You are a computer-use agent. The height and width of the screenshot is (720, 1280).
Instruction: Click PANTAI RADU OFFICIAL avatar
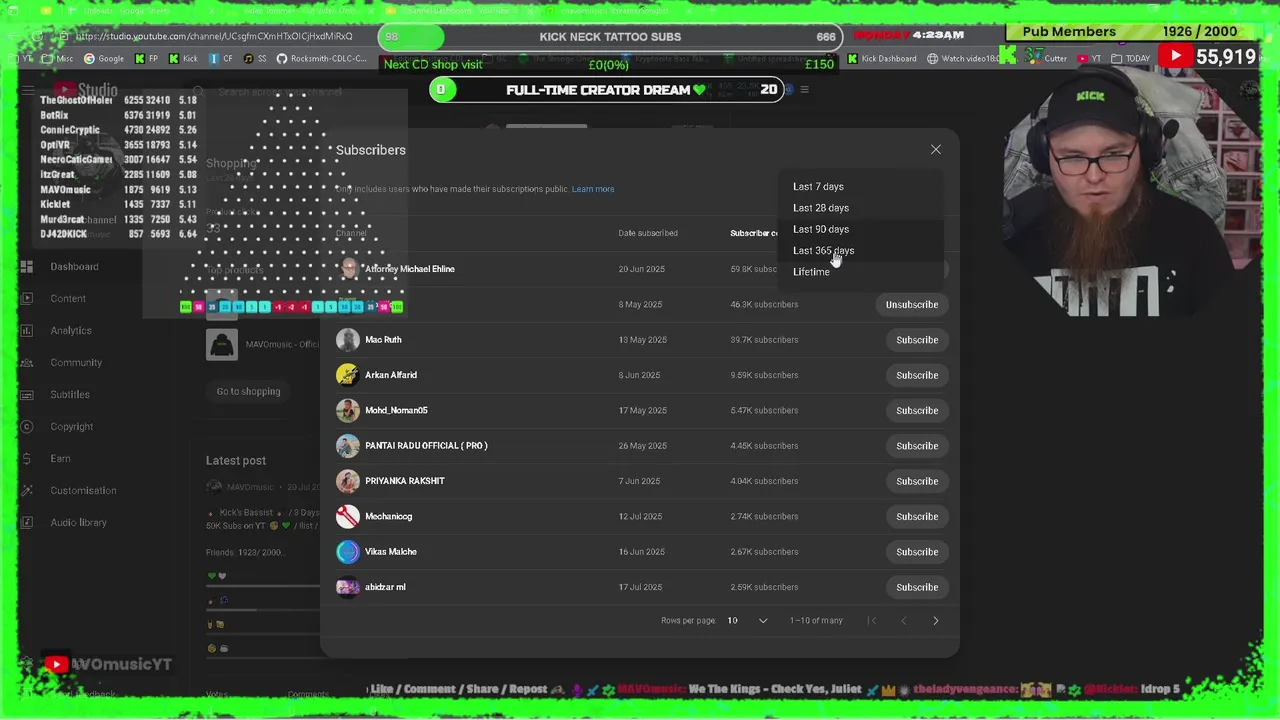tap(348, 446)
